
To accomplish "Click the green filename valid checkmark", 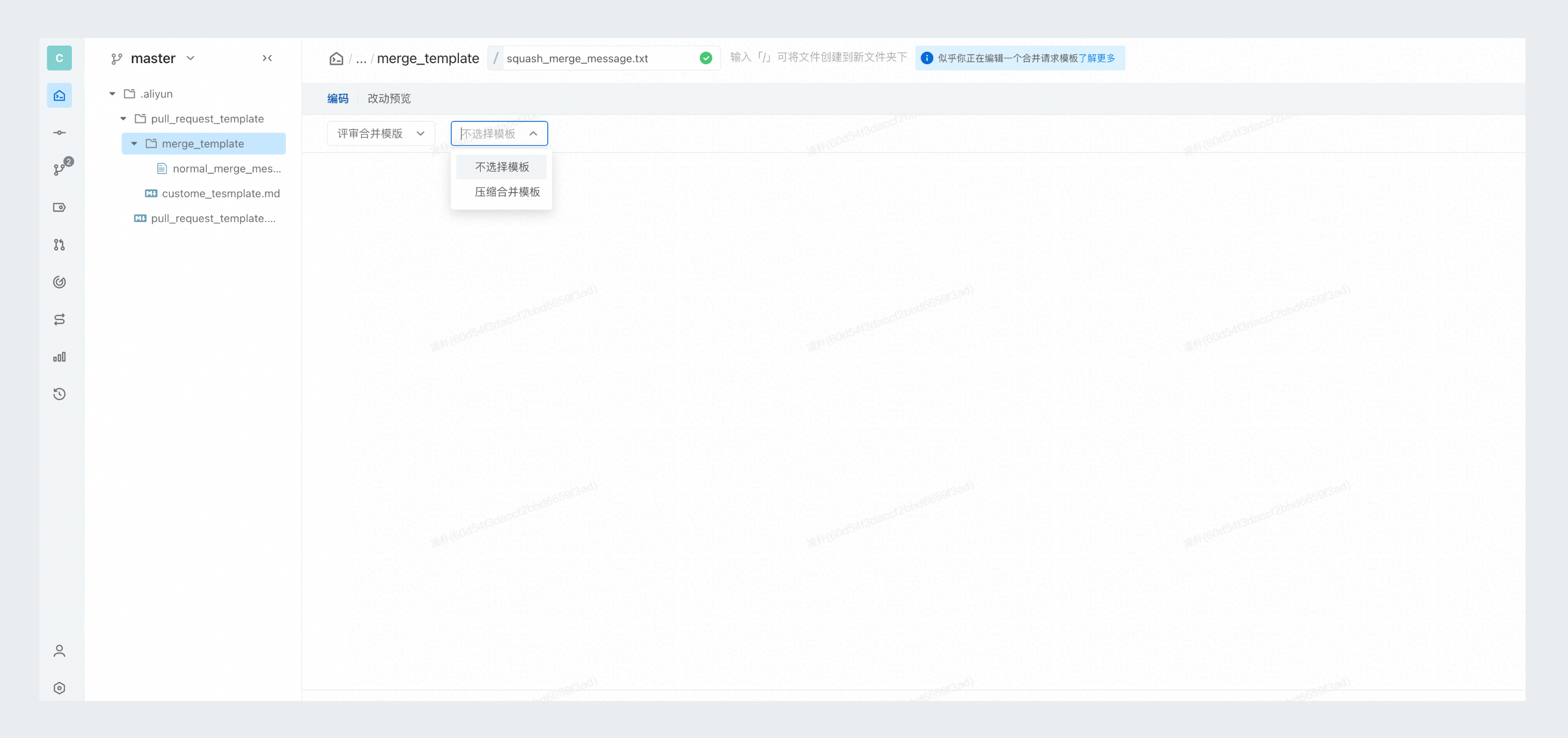I will [x=706, y=58].
